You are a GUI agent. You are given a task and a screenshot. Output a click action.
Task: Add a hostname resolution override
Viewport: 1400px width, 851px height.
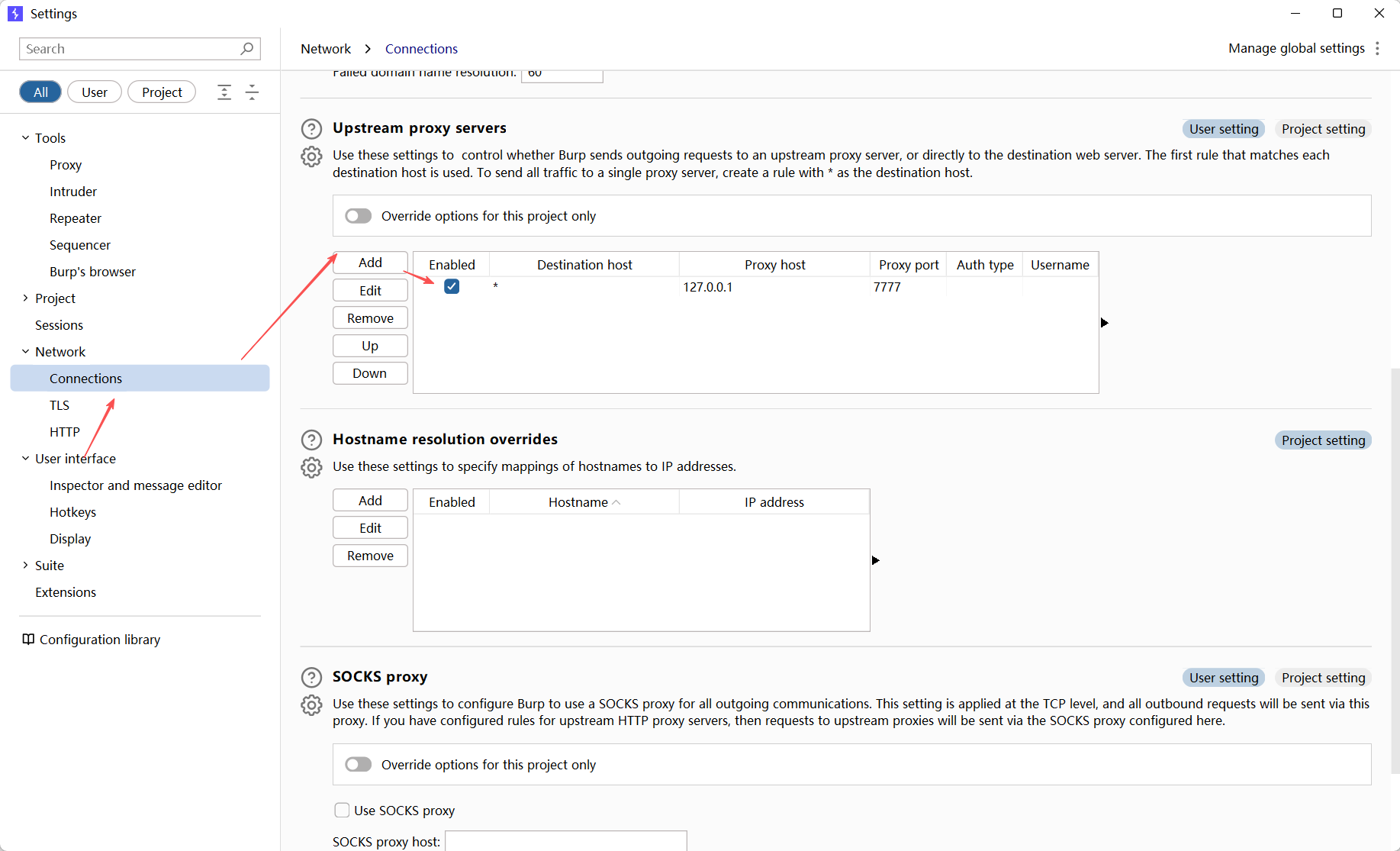click(x=370, y=501)
